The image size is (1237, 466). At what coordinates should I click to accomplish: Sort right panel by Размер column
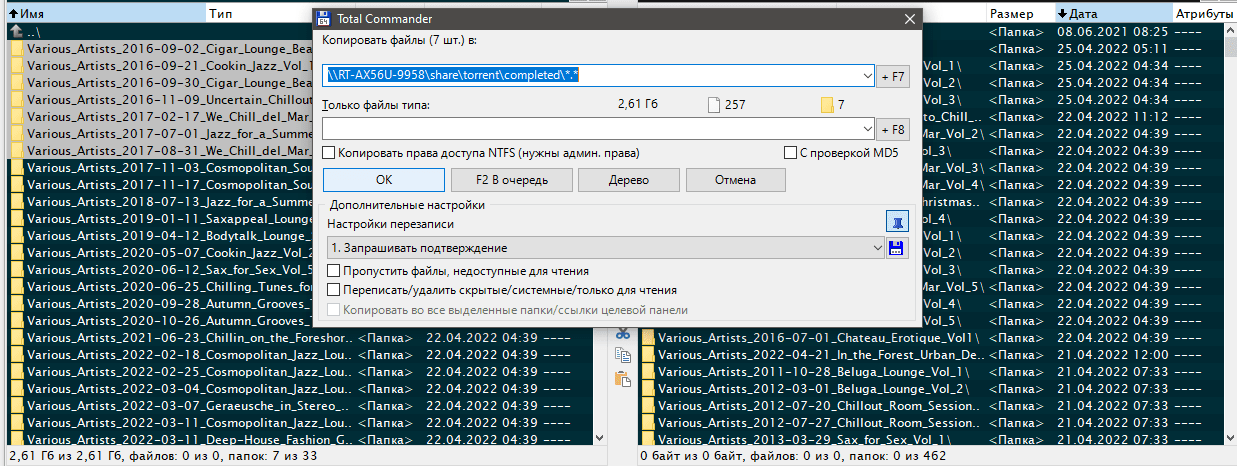pyautogui.click(x=1020, y=14)
